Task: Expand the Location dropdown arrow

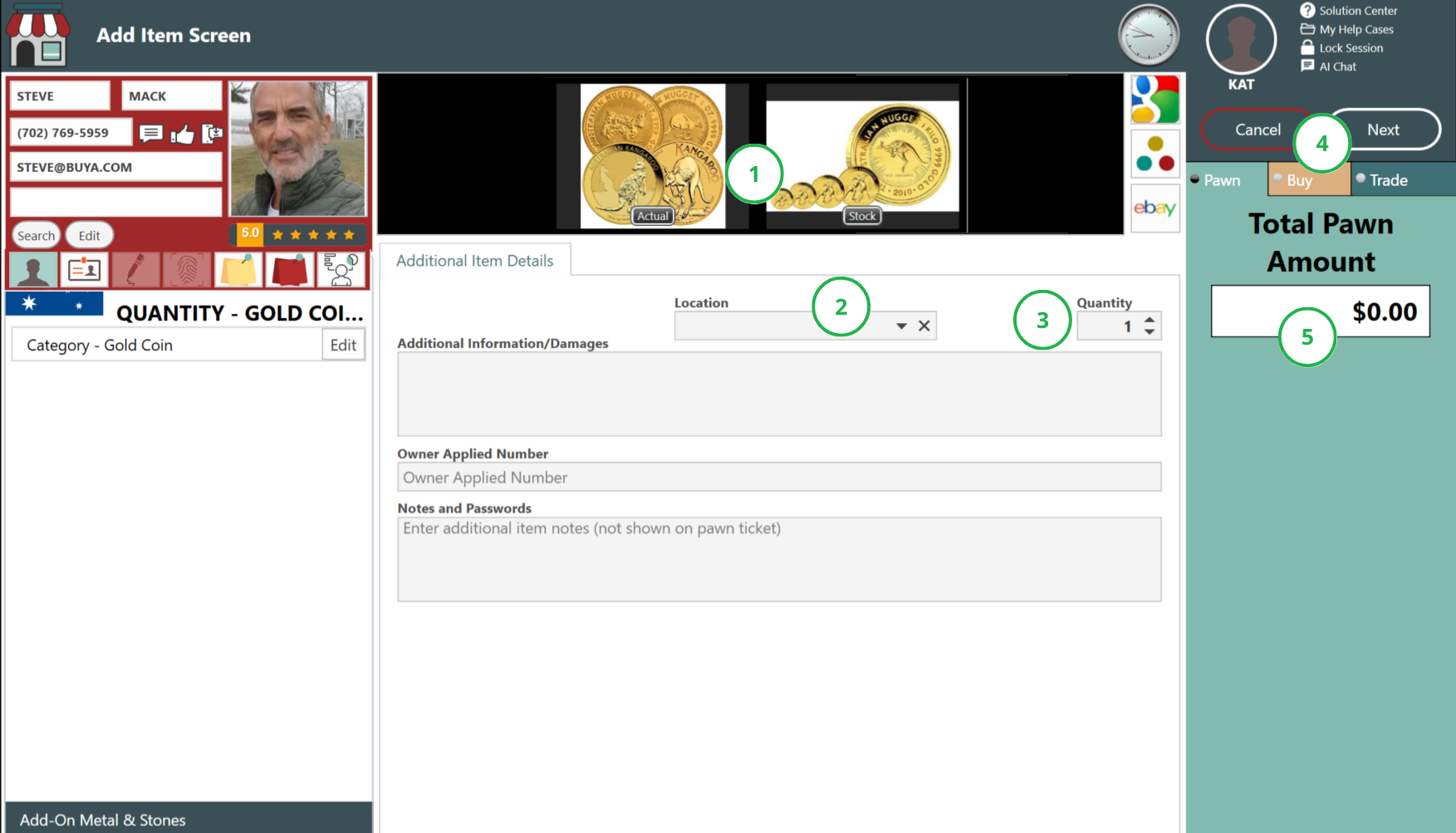Action: (901, 326)
